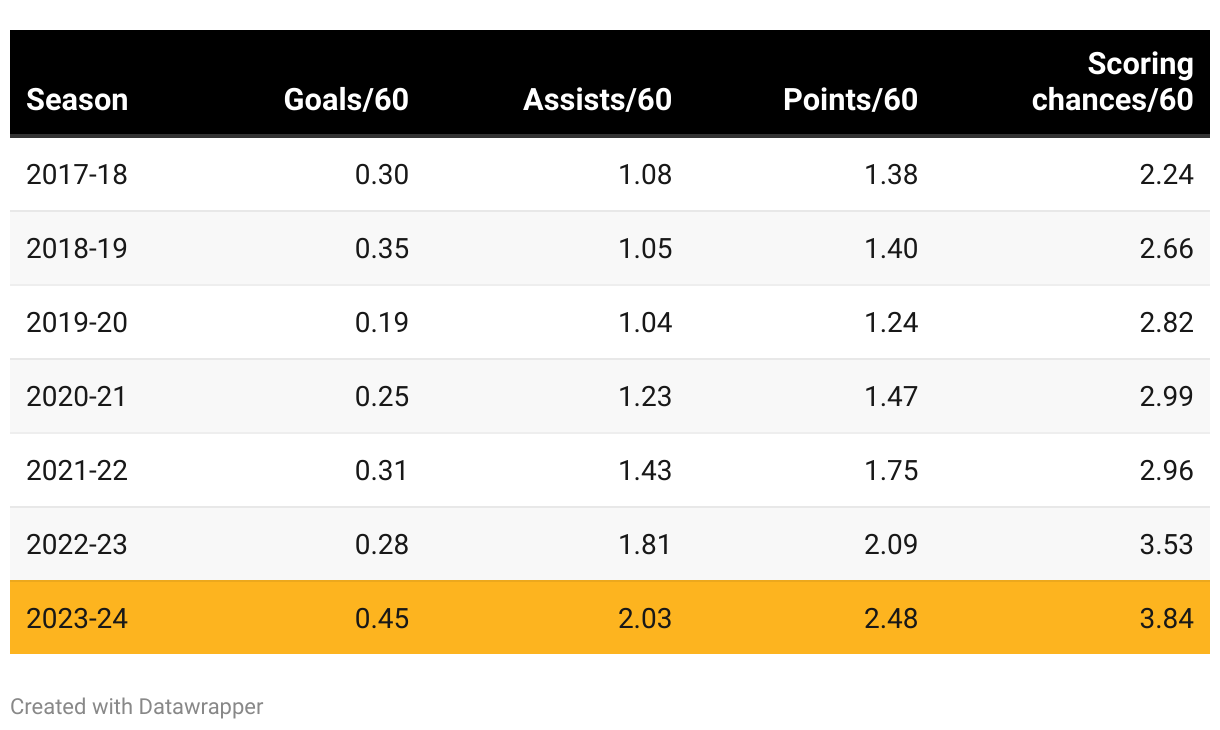Select the 2020-21 season cell

77,397
